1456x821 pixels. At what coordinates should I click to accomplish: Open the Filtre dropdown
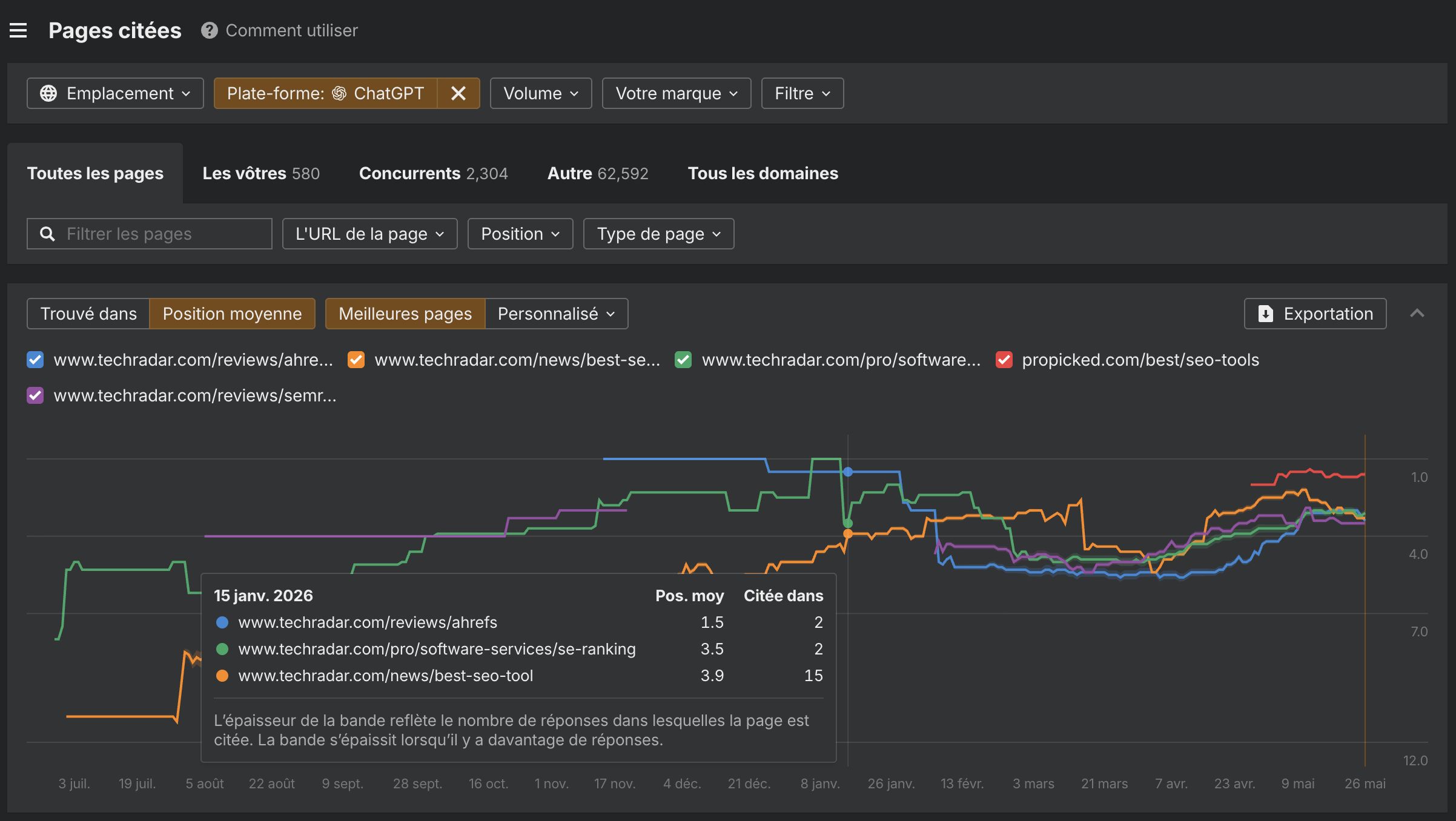pyautogui.click(x=802, y=93)
